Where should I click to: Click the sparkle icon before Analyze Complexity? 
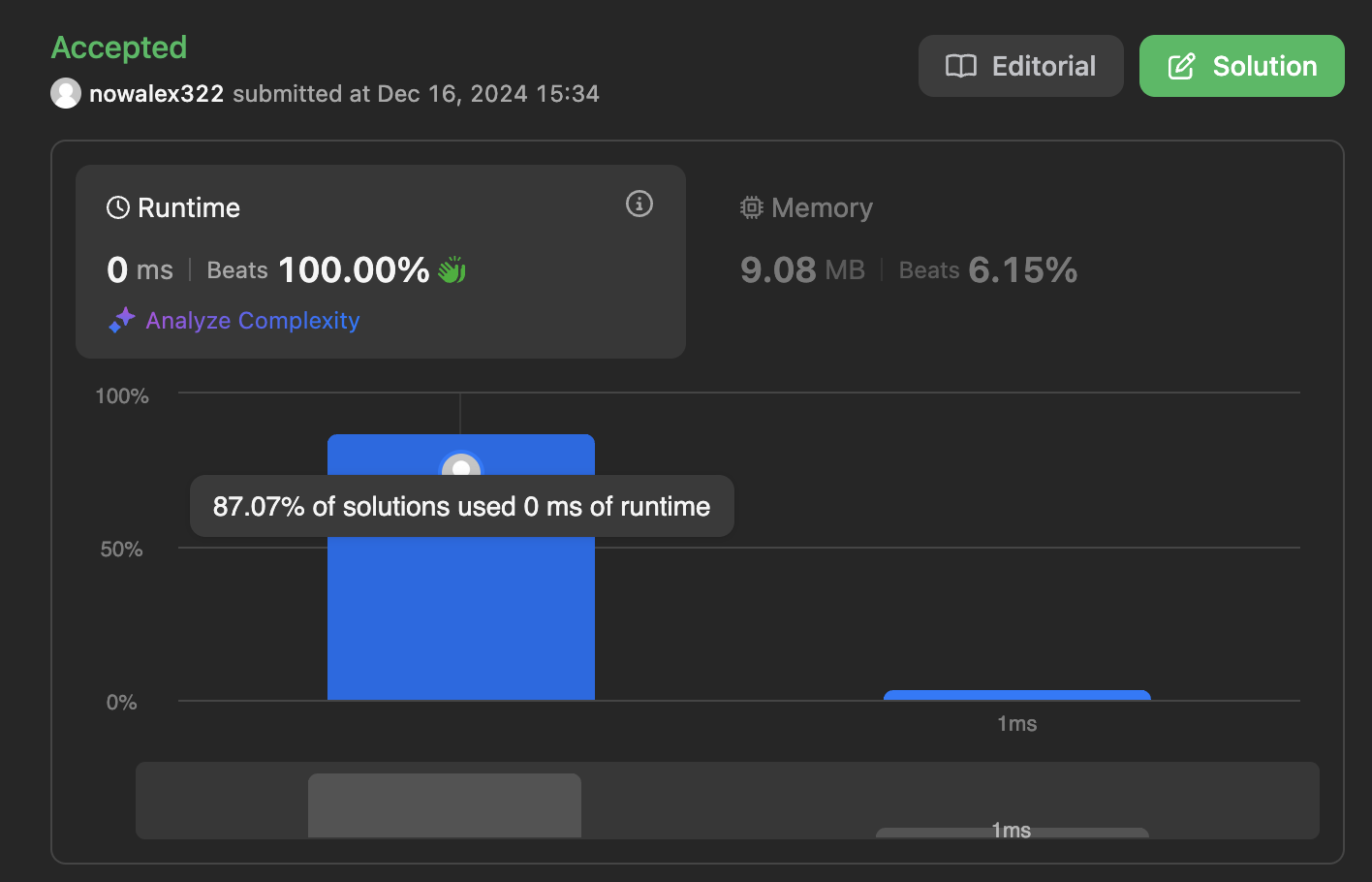pos(121,320)
